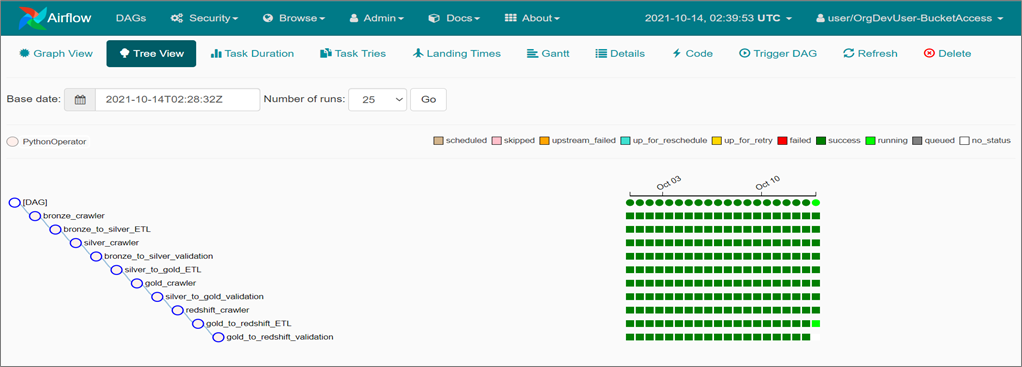Click the Oct 03 date label

pyautogui.click(x=669, y=183)
